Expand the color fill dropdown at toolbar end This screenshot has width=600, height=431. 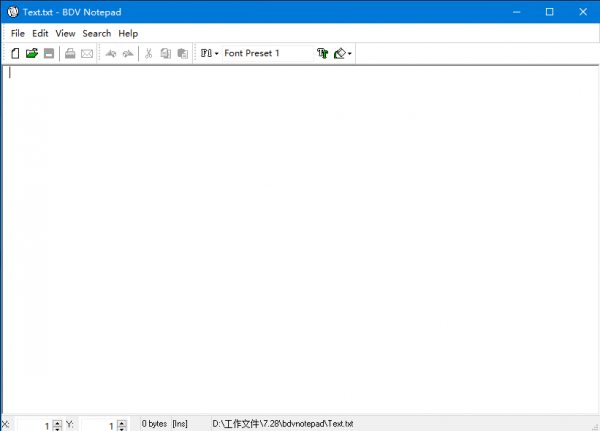point(349,53)
